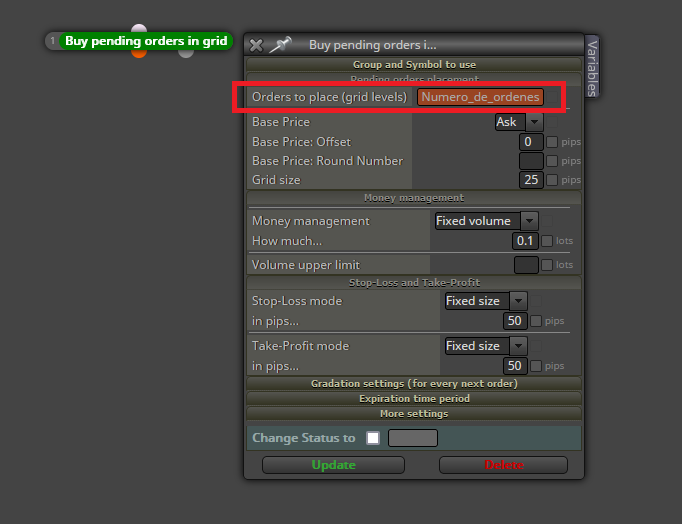
Task: Enable the Change Status to checkbox
Action: click(x=373, y=438)
